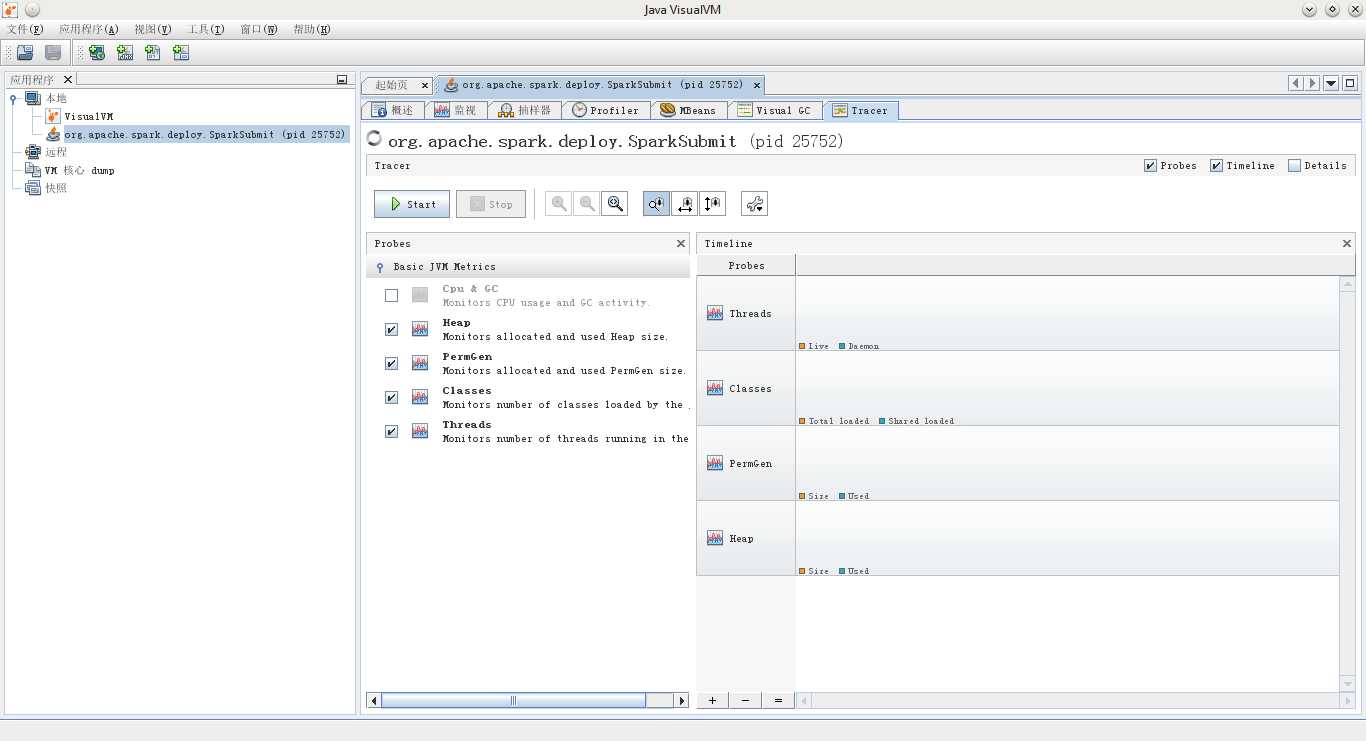Switch to the MBeans tab
Viewport: 1366px width, 741px height.
point(689,110)
